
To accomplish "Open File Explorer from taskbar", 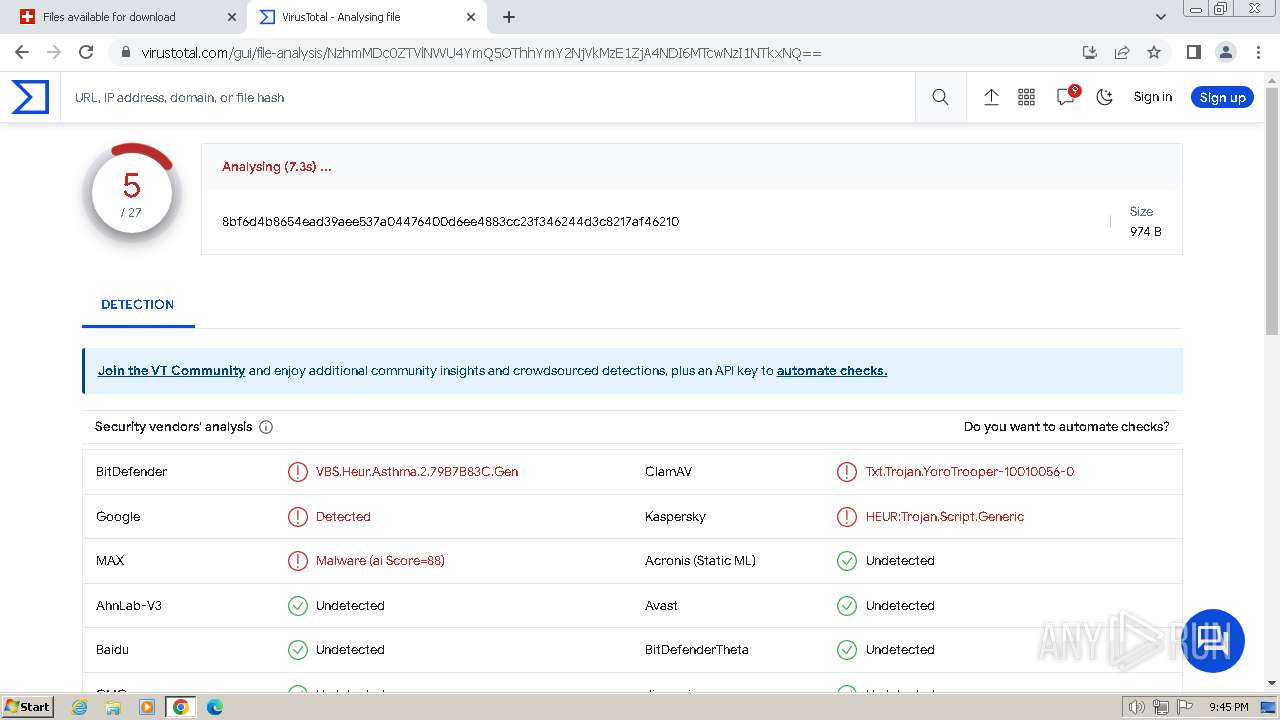I will tap(113, 707).
